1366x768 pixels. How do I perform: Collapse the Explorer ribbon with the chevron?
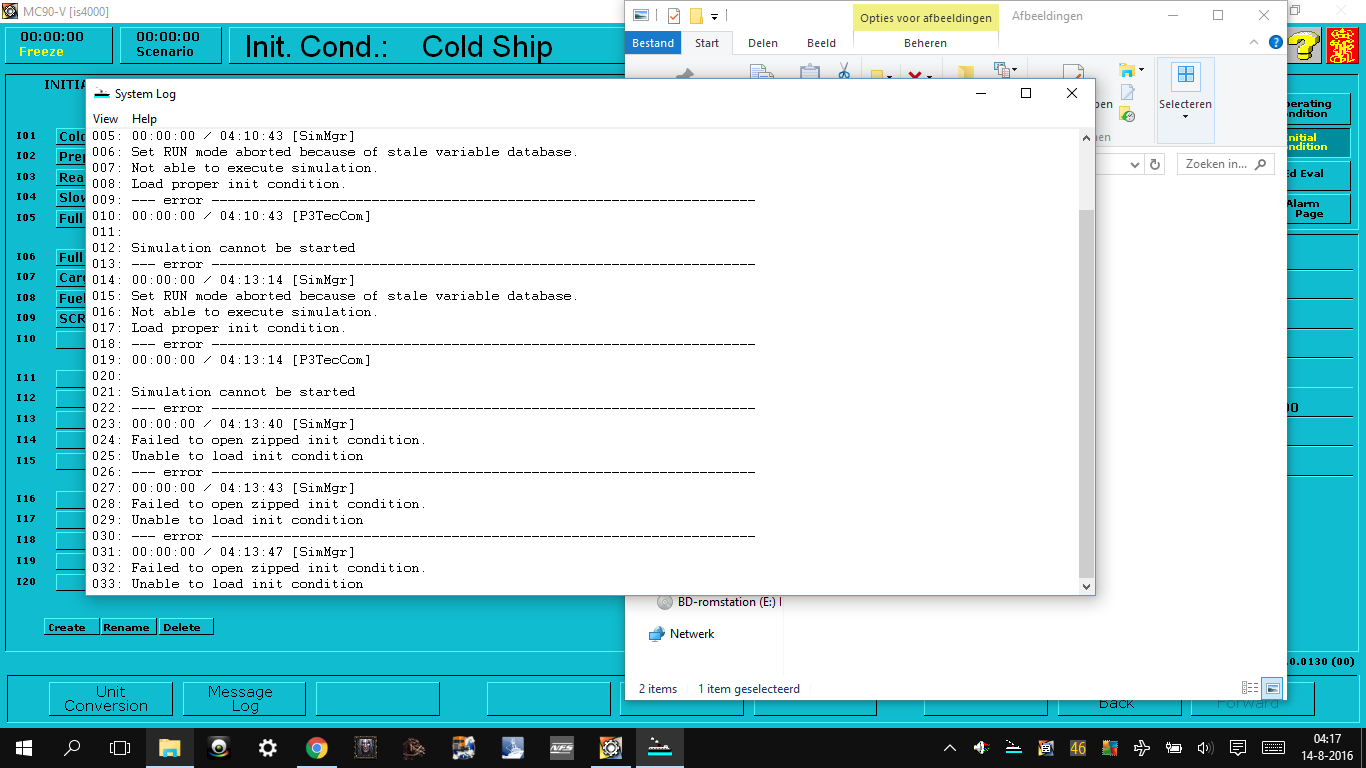(1254, 43)
